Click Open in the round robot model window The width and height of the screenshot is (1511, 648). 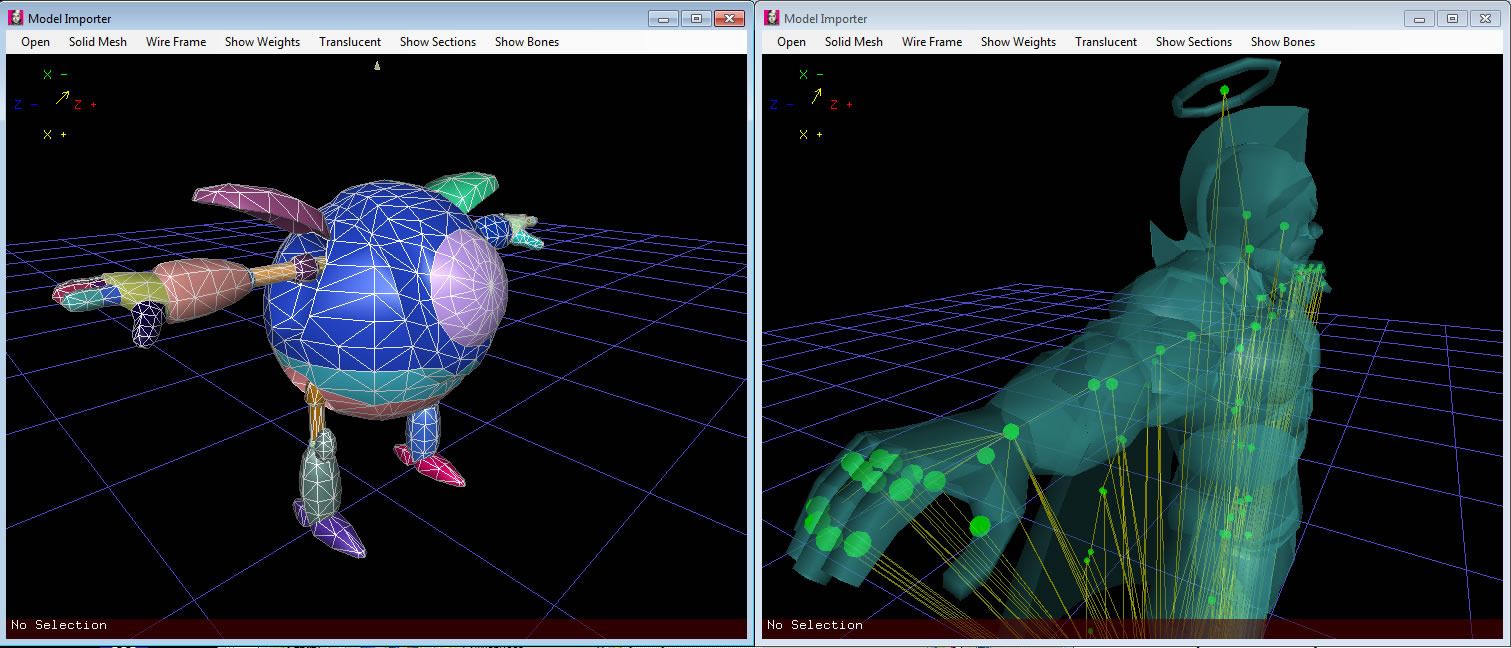click(x=35, y=42)
